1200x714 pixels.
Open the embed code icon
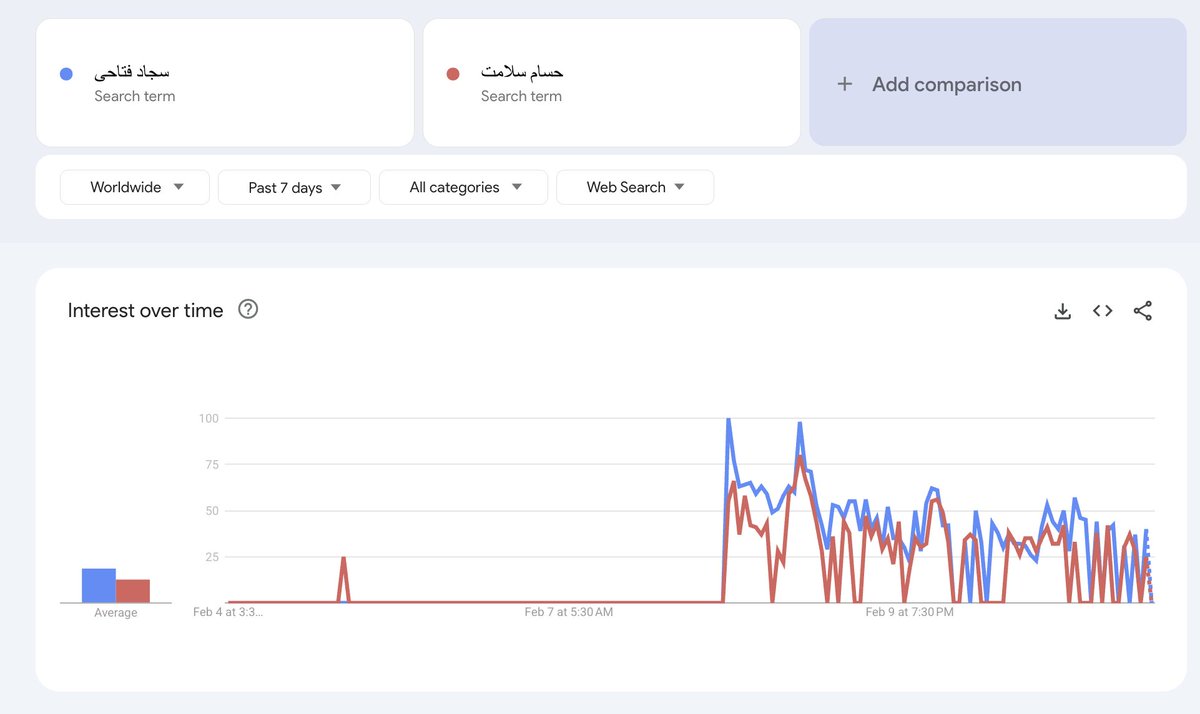(x=1102, y=311)
